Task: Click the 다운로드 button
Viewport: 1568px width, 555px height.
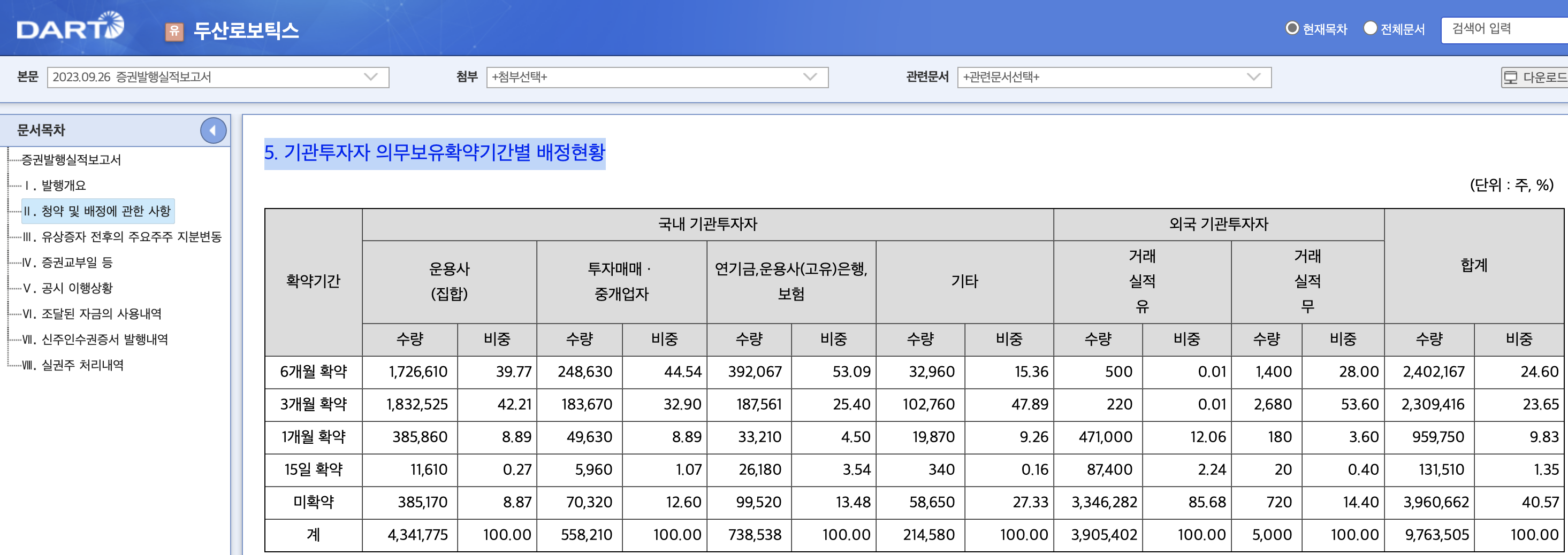Action: point(1534,77)
